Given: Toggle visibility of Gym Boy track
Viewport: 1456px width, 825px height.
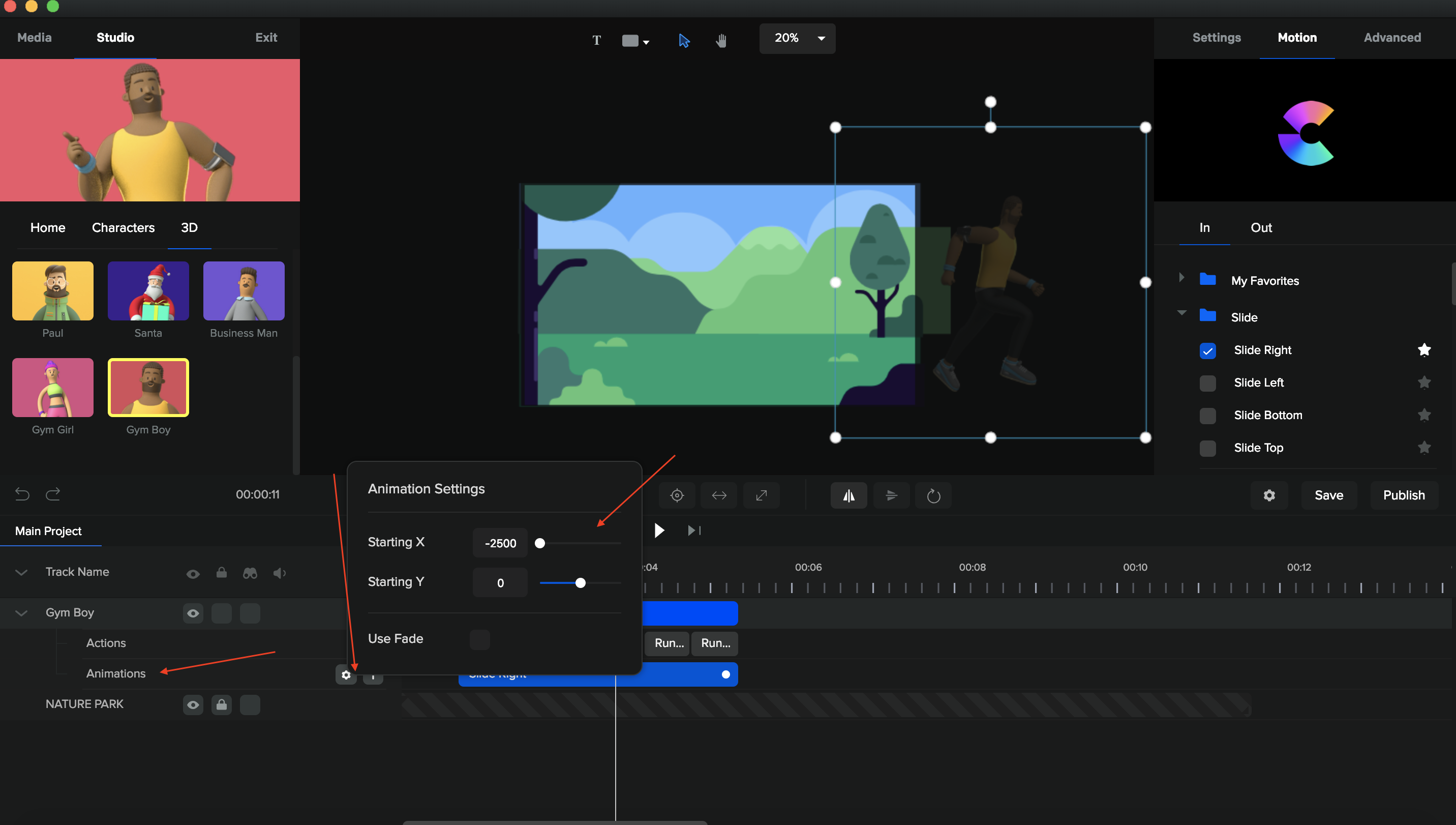Looking at the screenshot, I should (x=193, y=613).
